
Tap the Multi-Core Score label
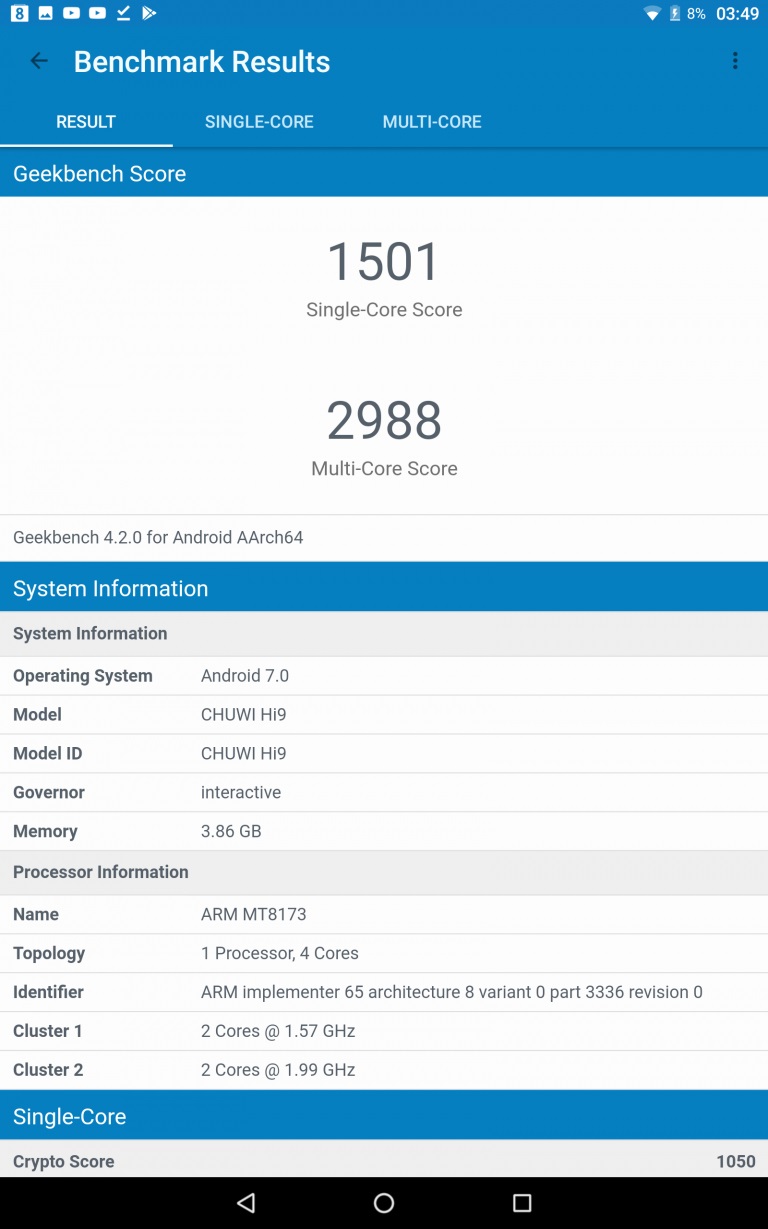384,469
